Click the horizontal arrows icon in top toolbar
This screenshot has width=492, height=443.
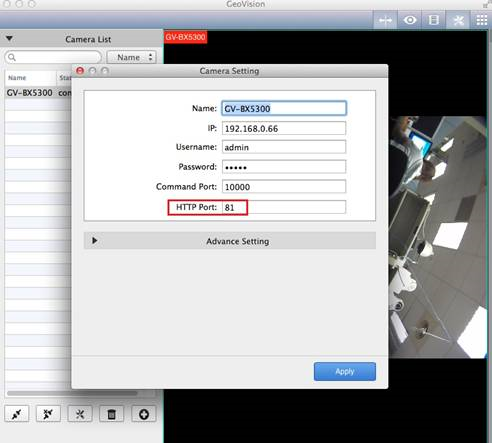(x=385, y=20)
